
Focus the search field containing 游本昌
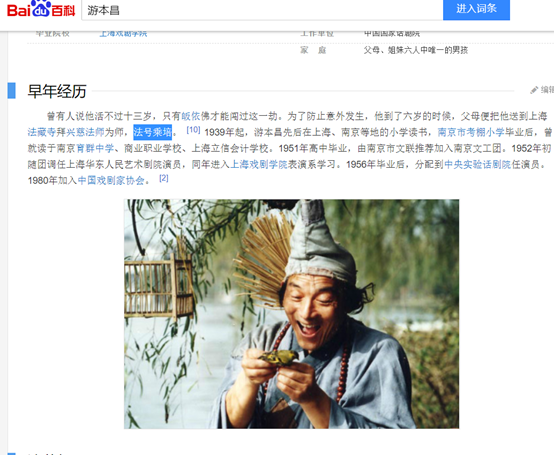point(262,10)
